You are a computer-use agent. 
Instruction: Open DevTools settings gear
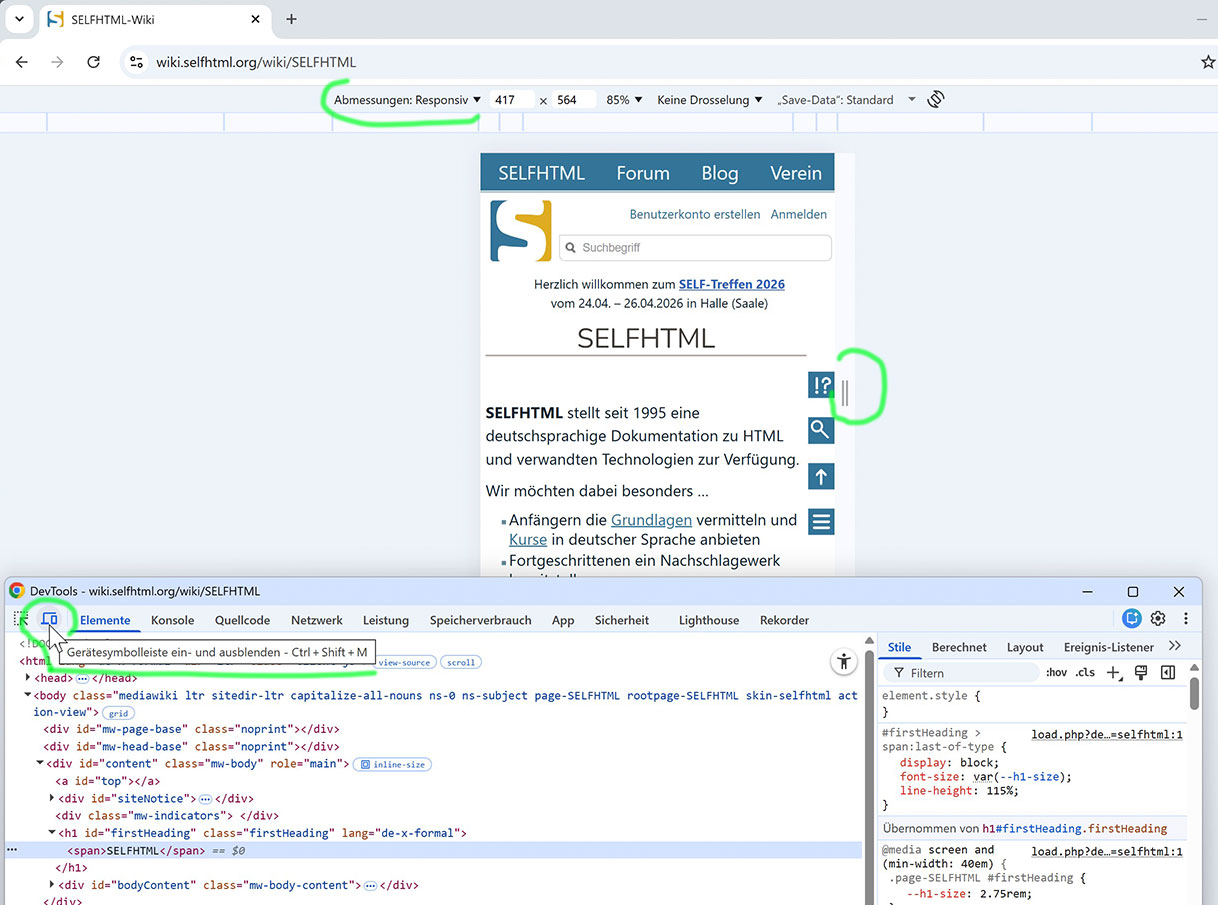[x=1157, y=619]
